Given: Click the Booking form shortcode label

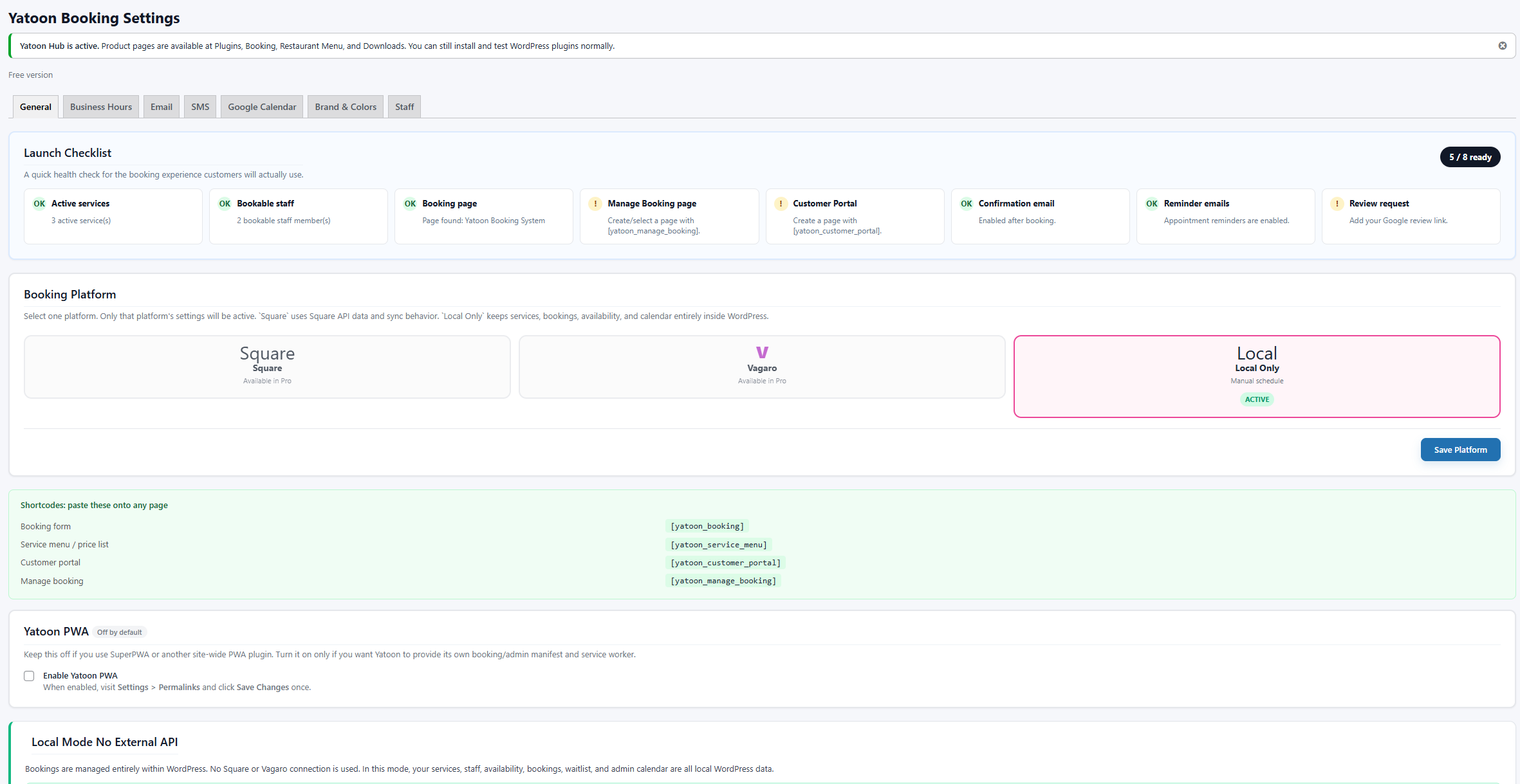Looking at the screenshot, I should 46,526.
